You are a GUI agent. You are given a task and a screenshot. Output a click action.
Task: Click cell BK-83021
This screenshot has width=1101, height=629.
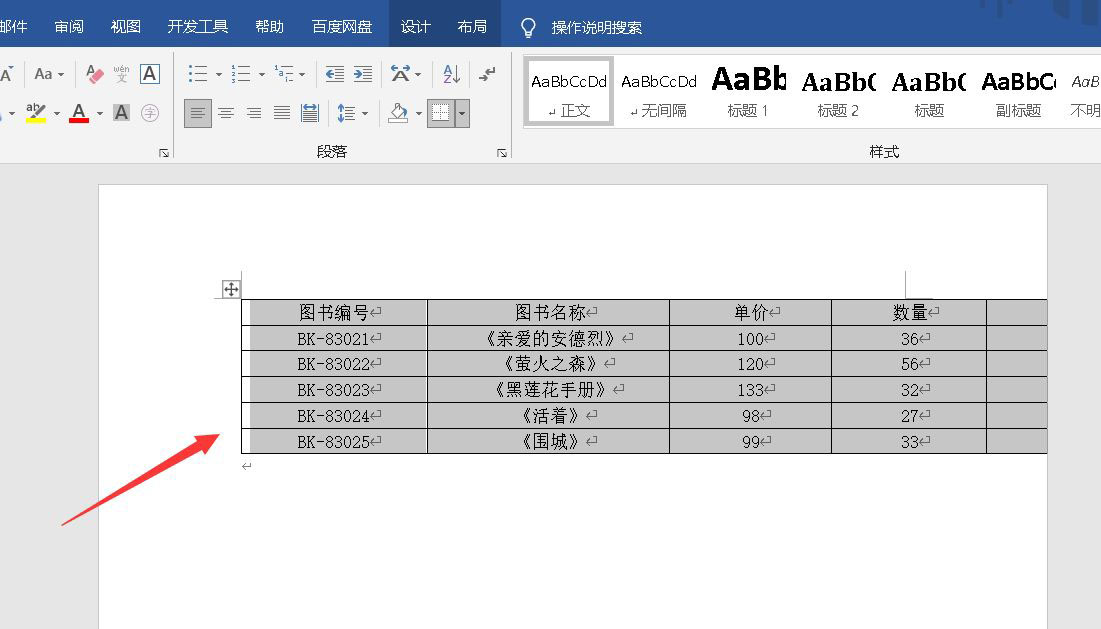coord(334,338)
